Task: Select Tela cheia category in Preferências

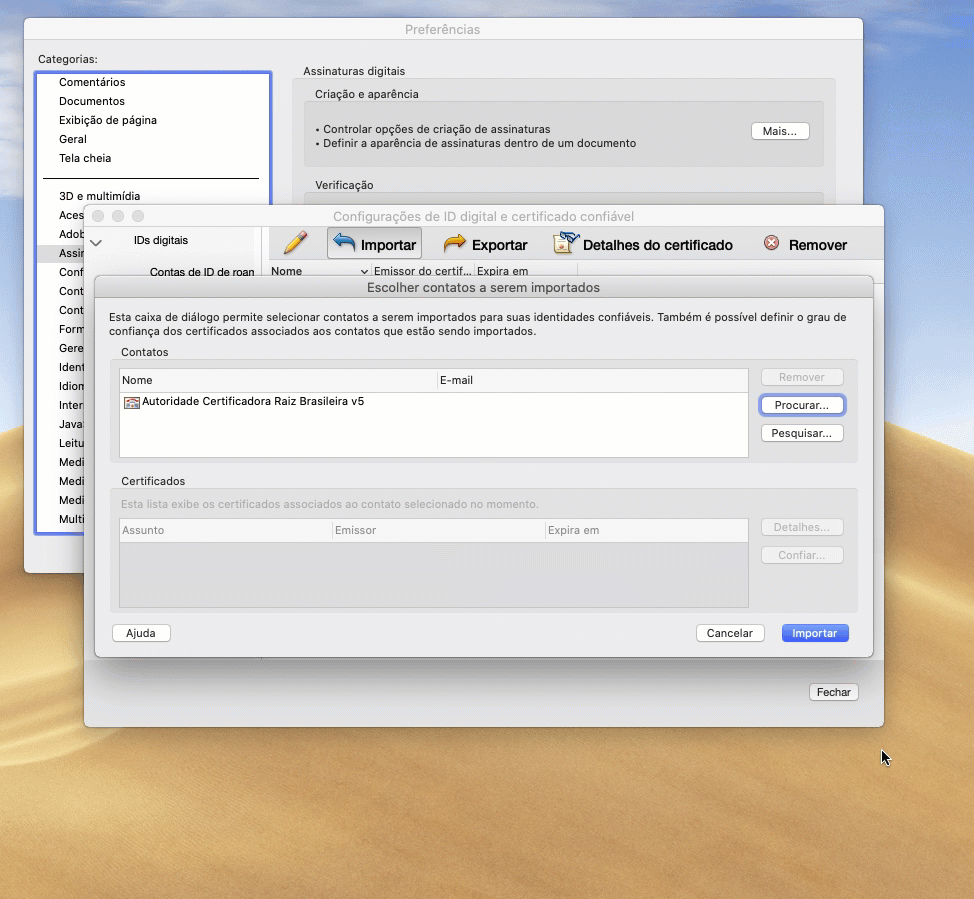Action: pyautogui.click(x=85, y=158)
